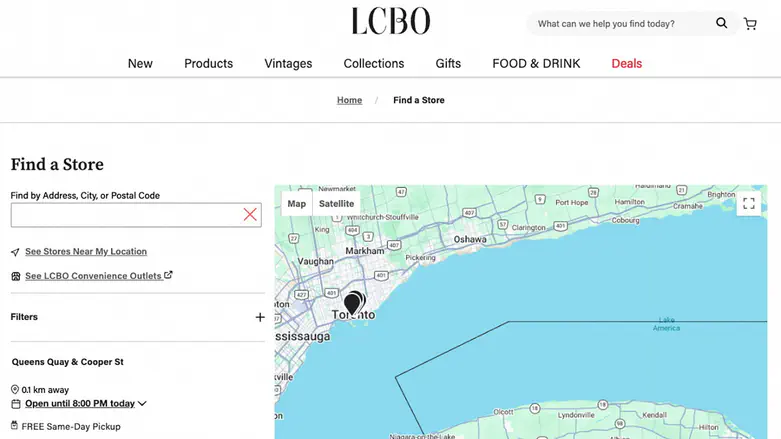This screenshot has width=781, height=439.
Task: Open the Products menu
Action: pyautogui.click(x=209, y=63)
